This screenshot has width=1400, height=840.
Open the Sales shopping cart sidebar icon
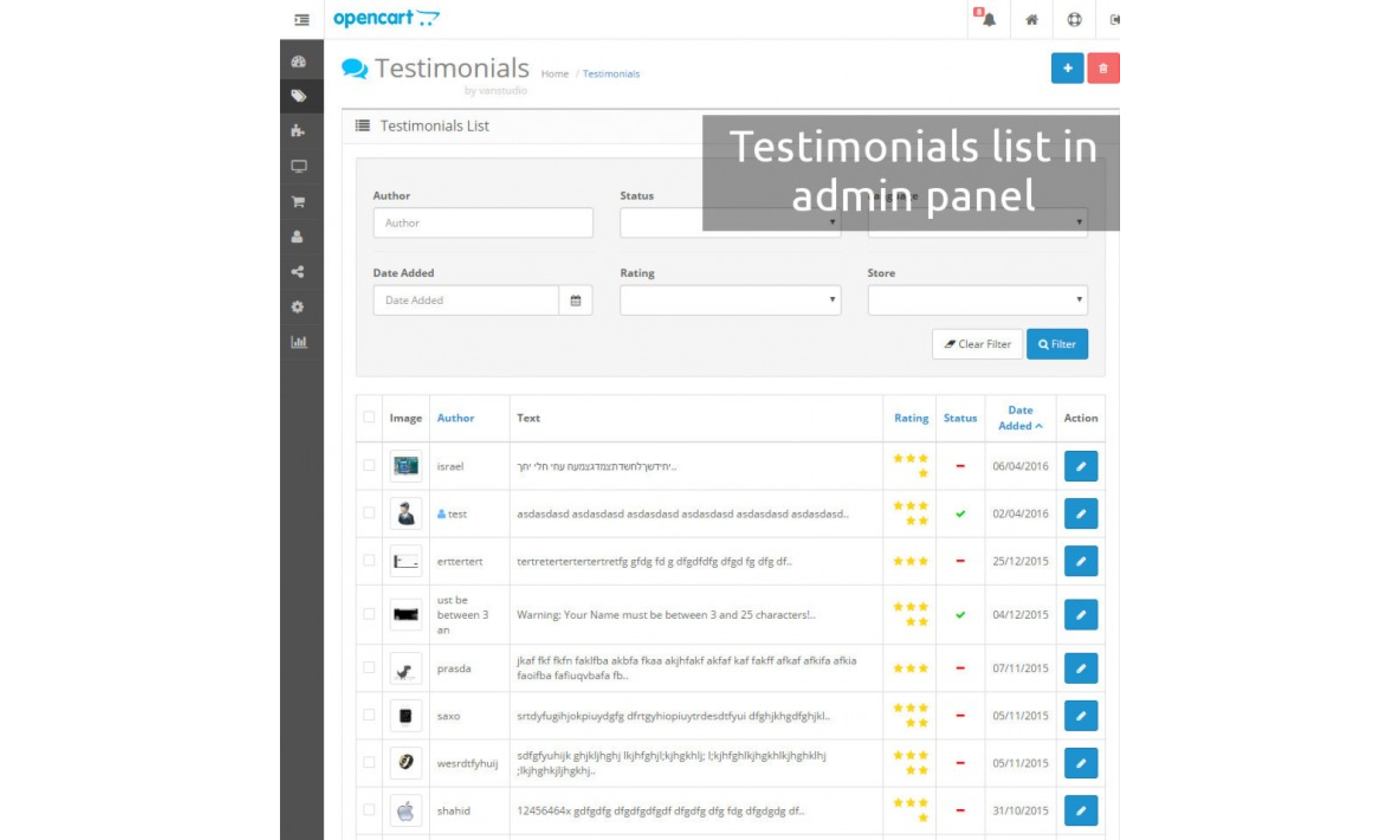coord(298,202)
